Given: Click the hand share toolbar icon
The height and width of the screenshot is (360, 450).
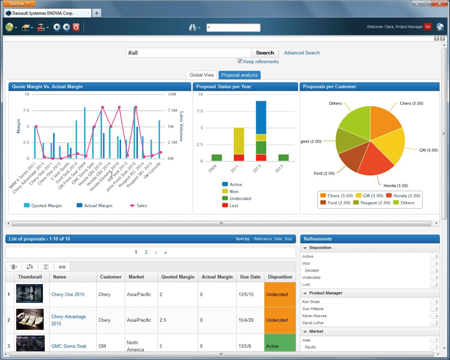Looking at the screenshot, I should [26, 27].
